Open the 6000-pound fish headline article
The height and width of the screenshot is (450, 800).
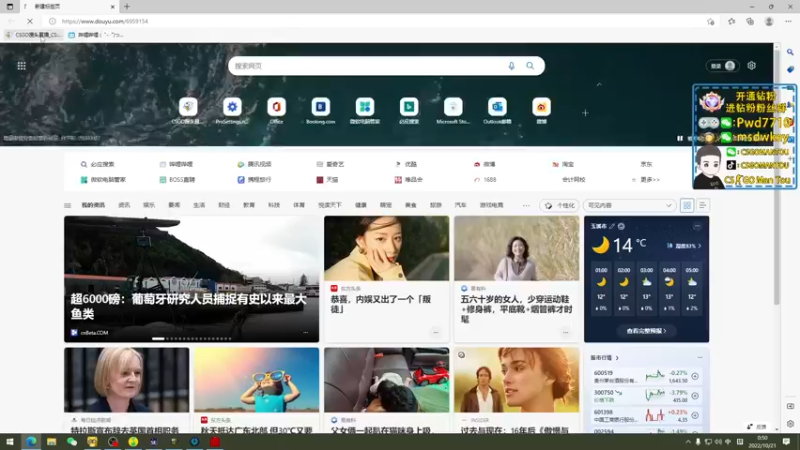[188, 306]
